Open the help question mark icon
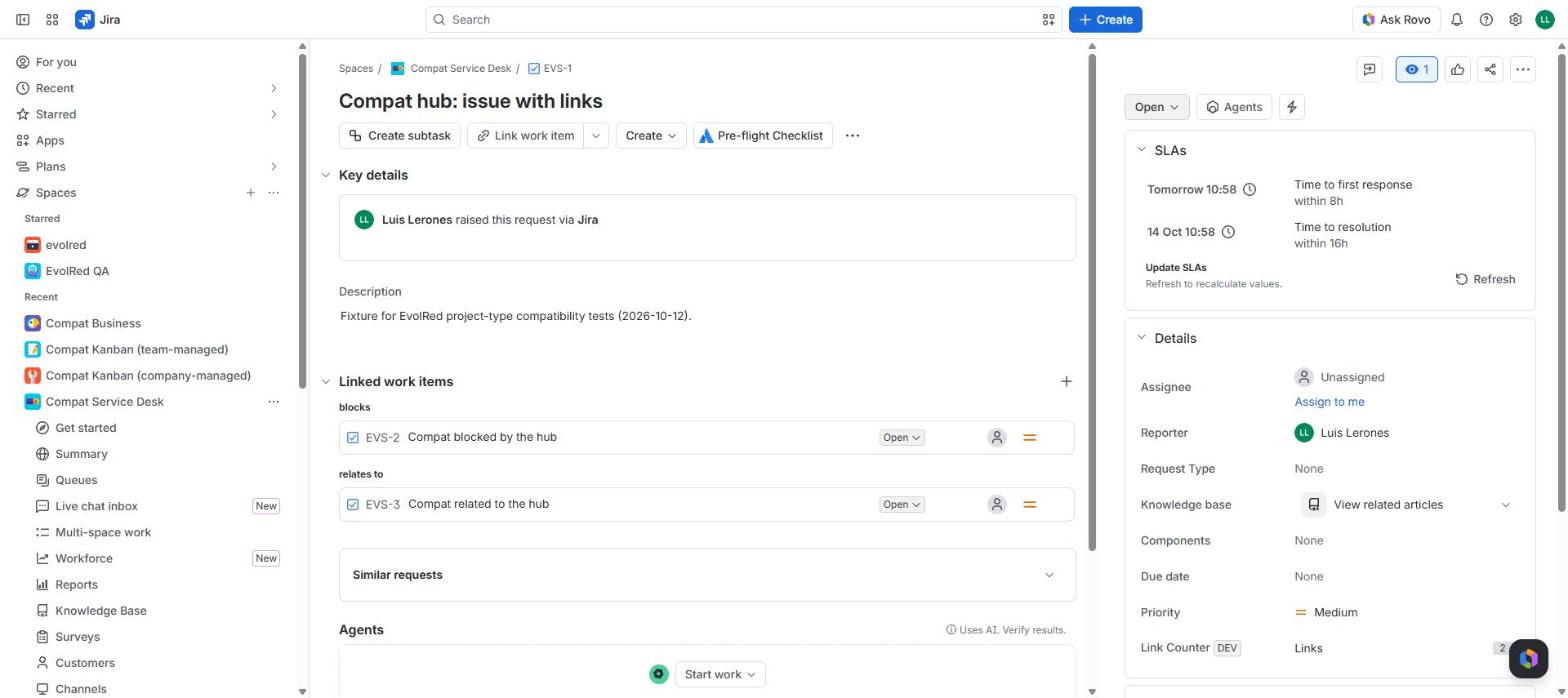Screen dimensions: 1568x698 coord(1486,20)
